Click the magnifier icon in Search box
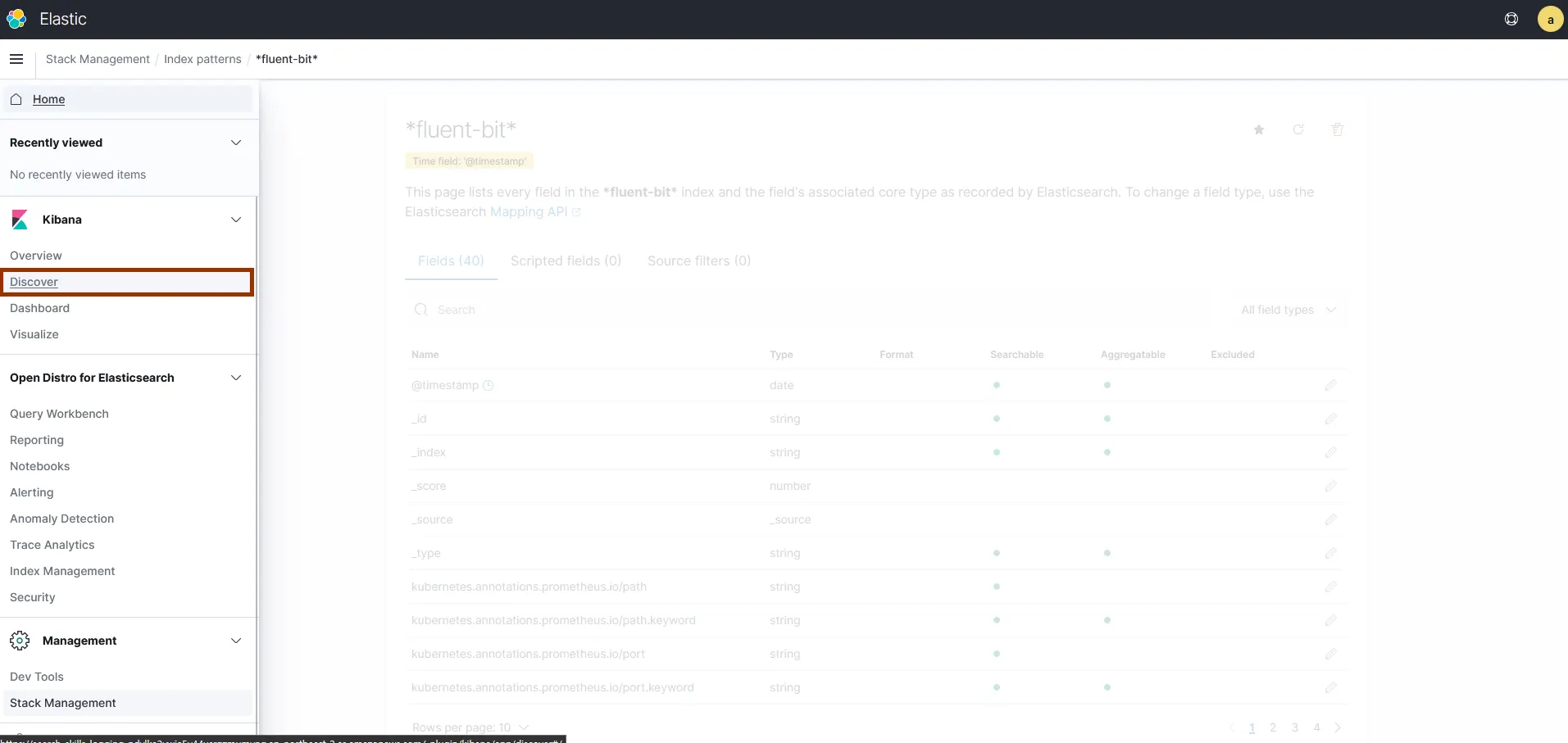The image size is (1568, 743). (x=421, y=310)
